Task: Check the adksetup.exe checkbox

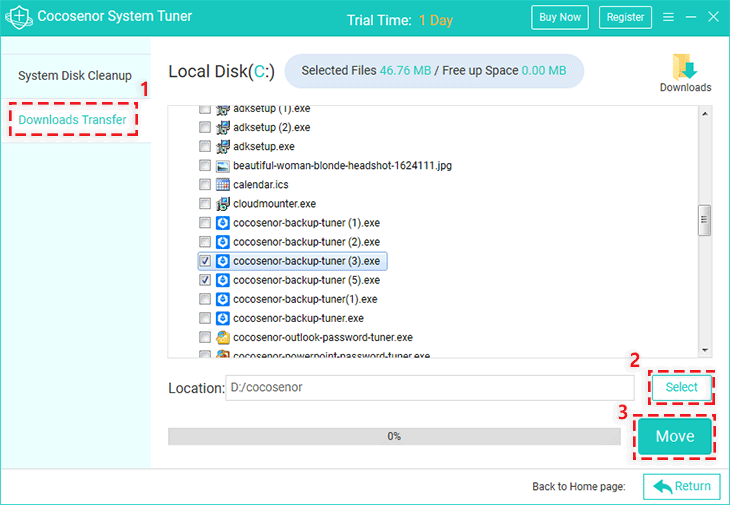Action: point(204,146)
